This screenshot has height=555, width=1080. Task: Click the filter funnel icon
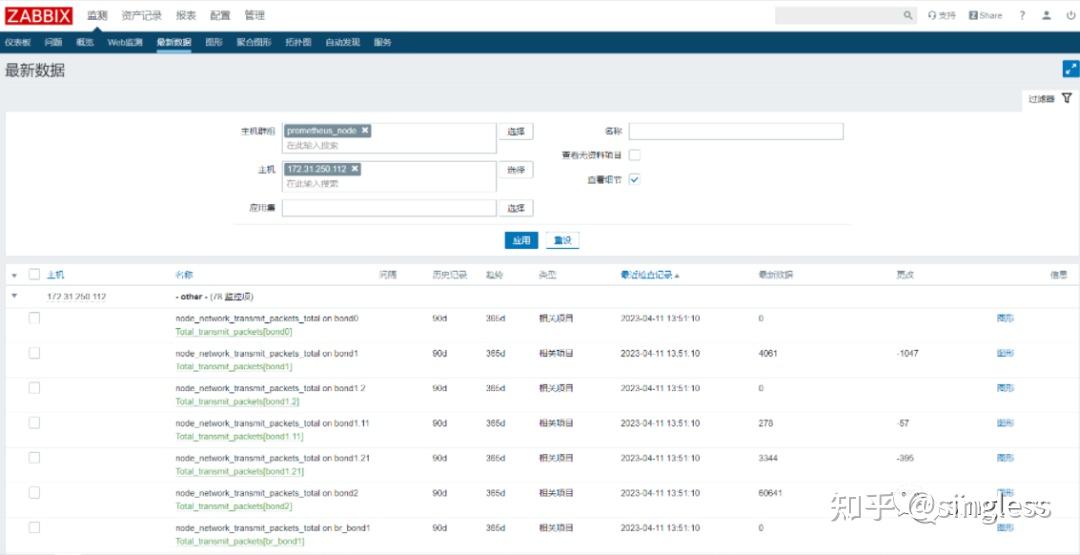[x=1066, y=98]
